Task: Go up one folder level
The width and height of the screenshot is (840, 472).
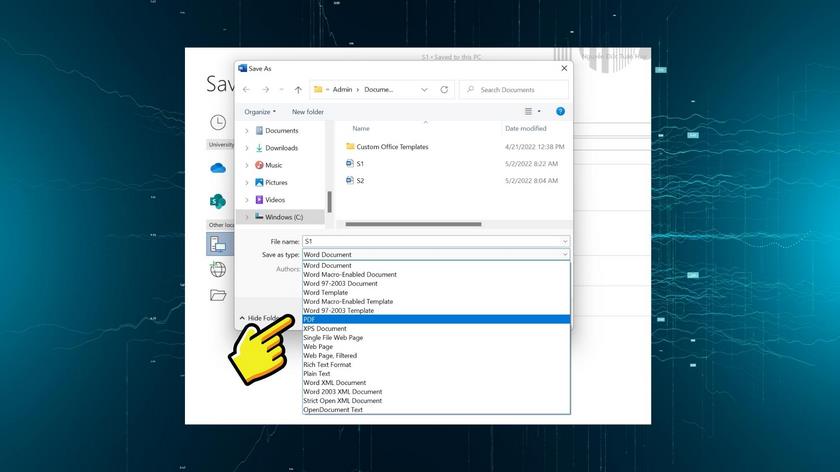Action: [298, 90]
